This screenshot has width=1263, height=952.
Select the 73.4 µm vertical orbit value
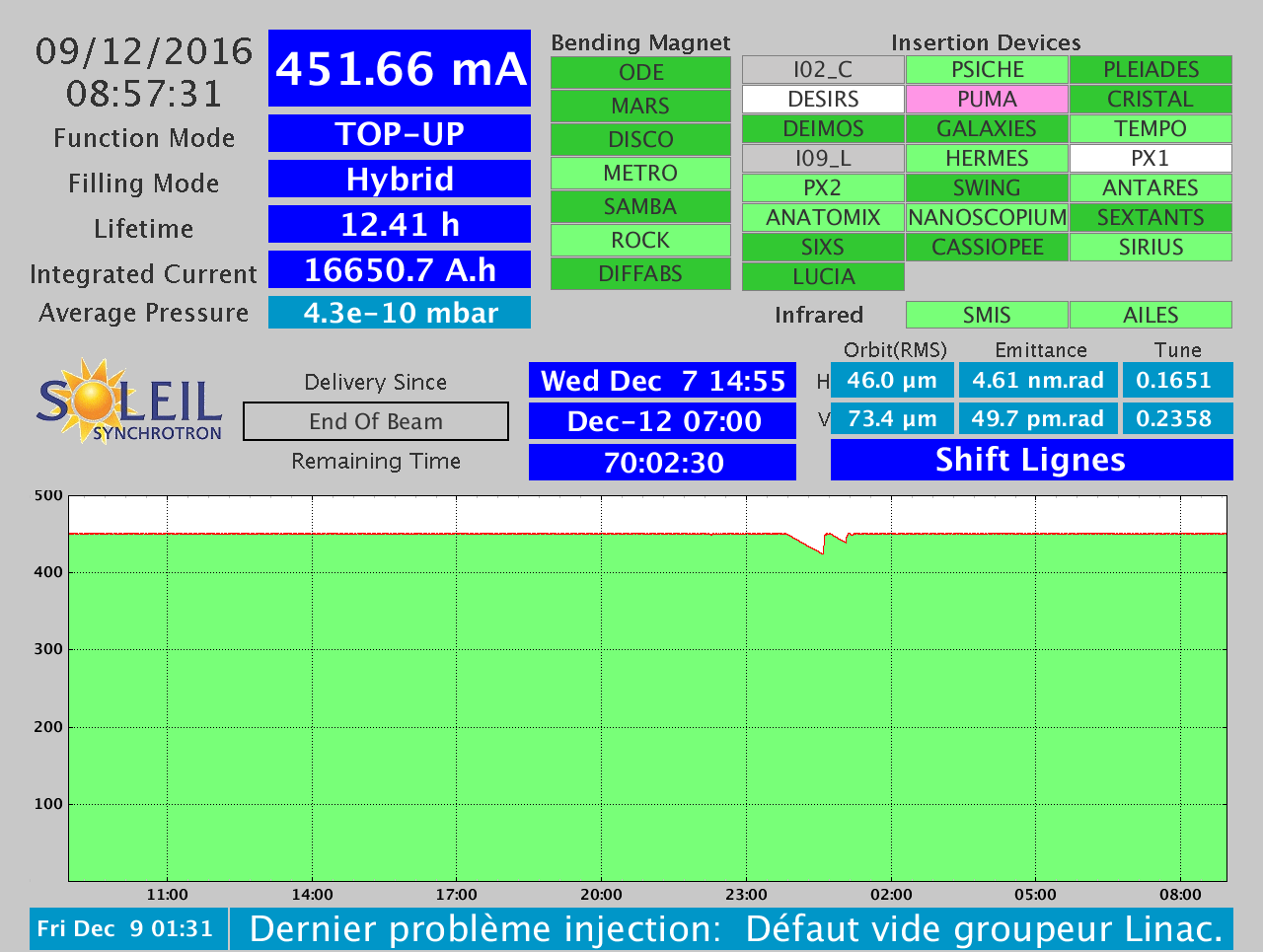click(892, 418)
